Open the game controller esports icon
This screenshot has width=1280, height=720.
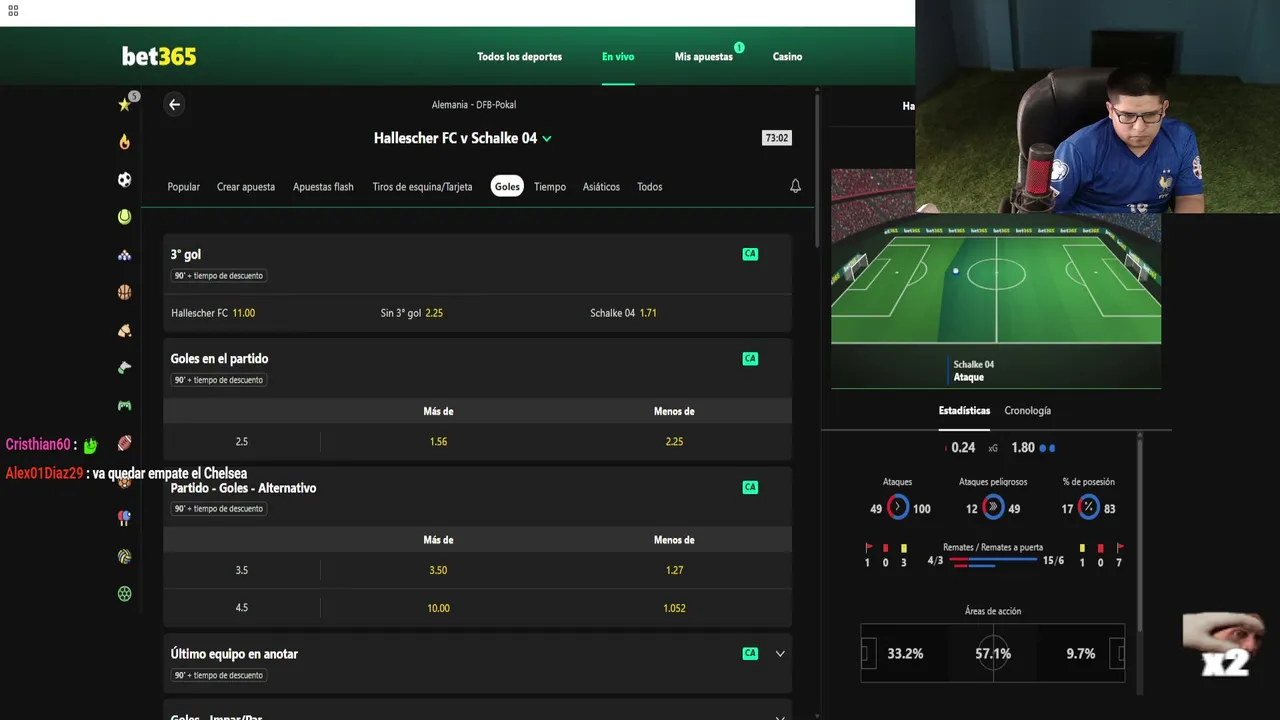124,406
